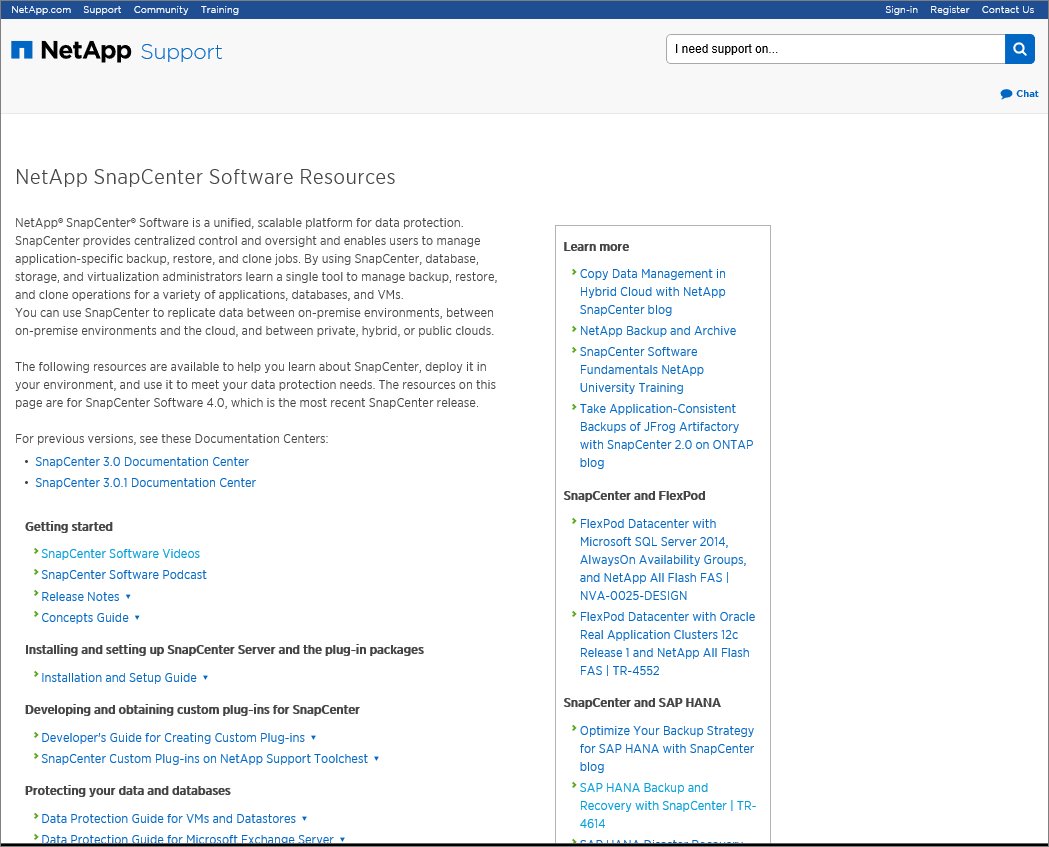Expand Data Protection Guide for VMs arrow
Image resolution: width=1049 pixels, height=847 pixels.
[x=304, y=818]
